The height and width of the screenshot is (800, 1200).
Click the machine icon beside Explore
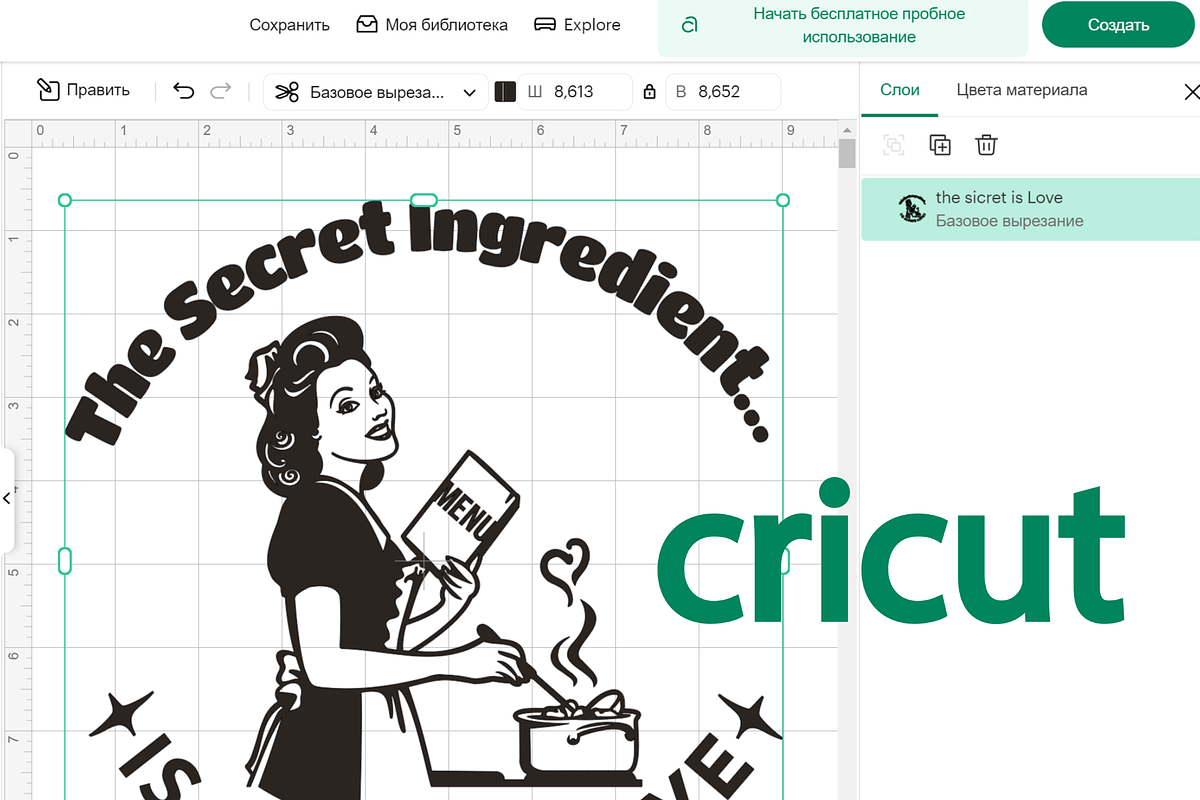click(x=545, y=24)
